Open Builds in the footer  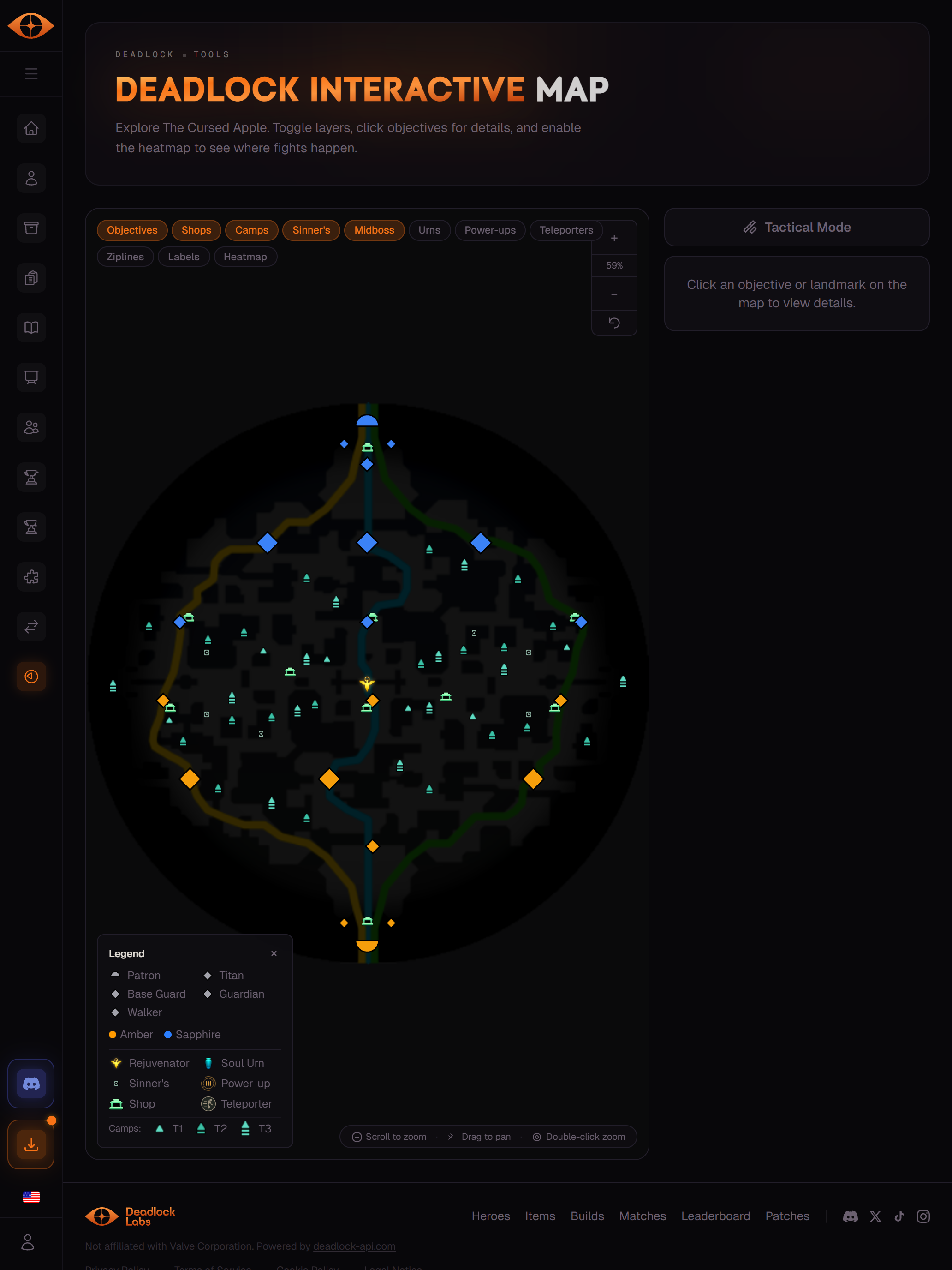click(x=587, y=1216)
